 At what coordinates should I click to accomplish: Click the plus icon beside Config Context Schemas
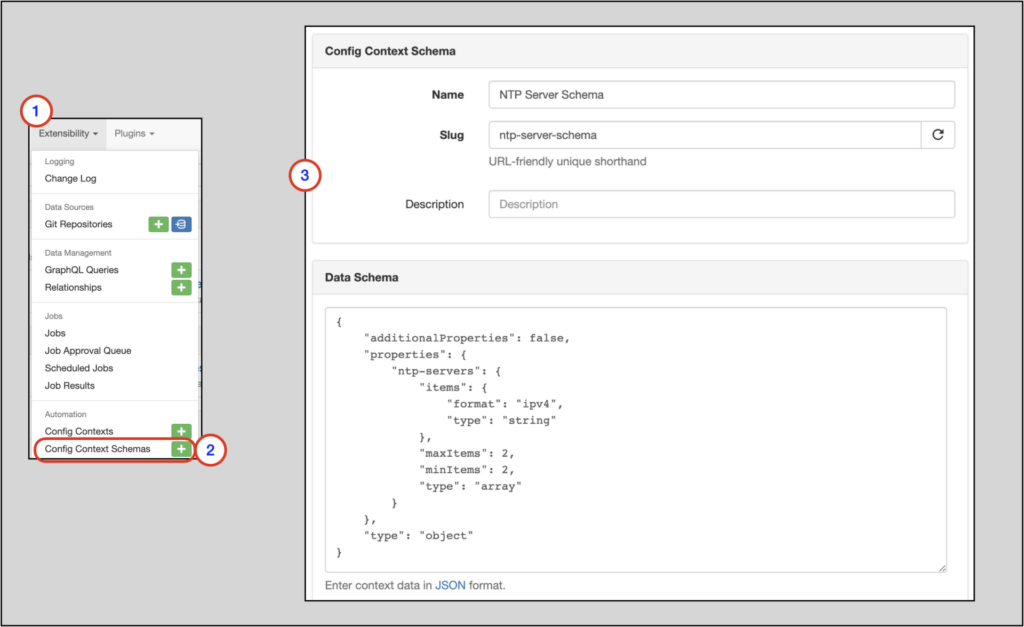182,449
